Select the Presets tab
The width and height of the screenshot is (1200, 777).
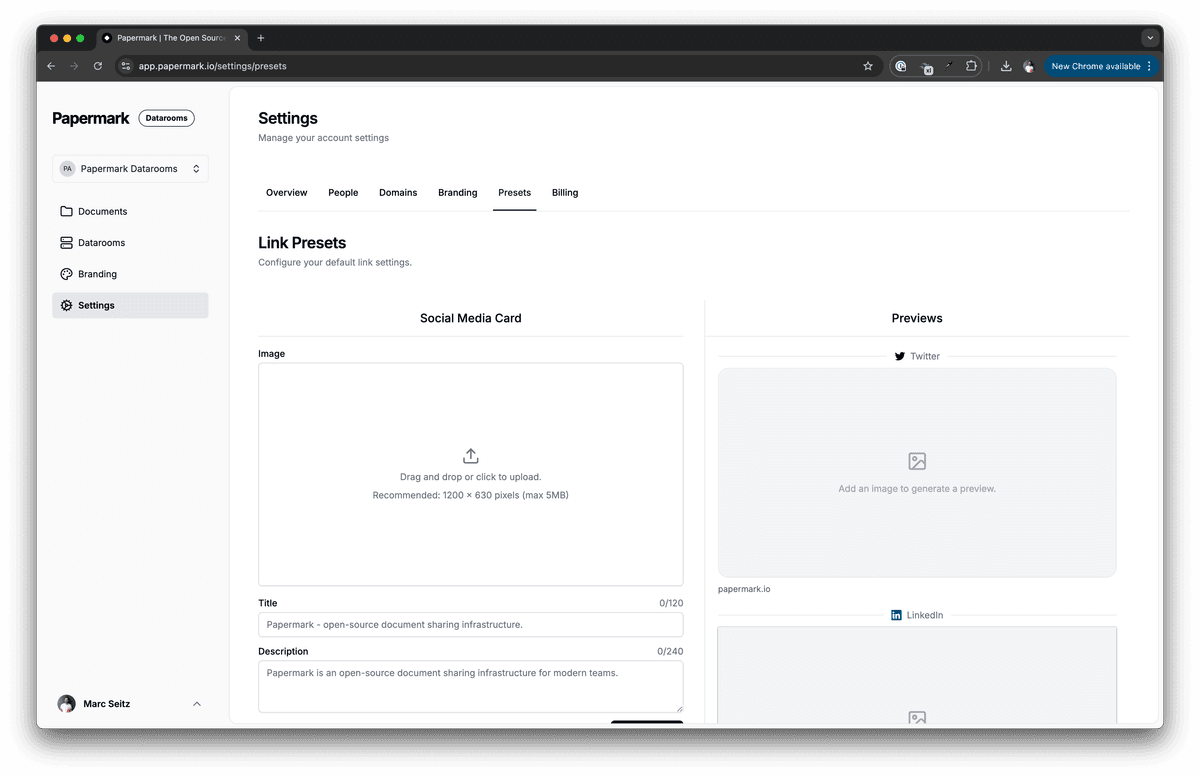(x=515, y=192)
